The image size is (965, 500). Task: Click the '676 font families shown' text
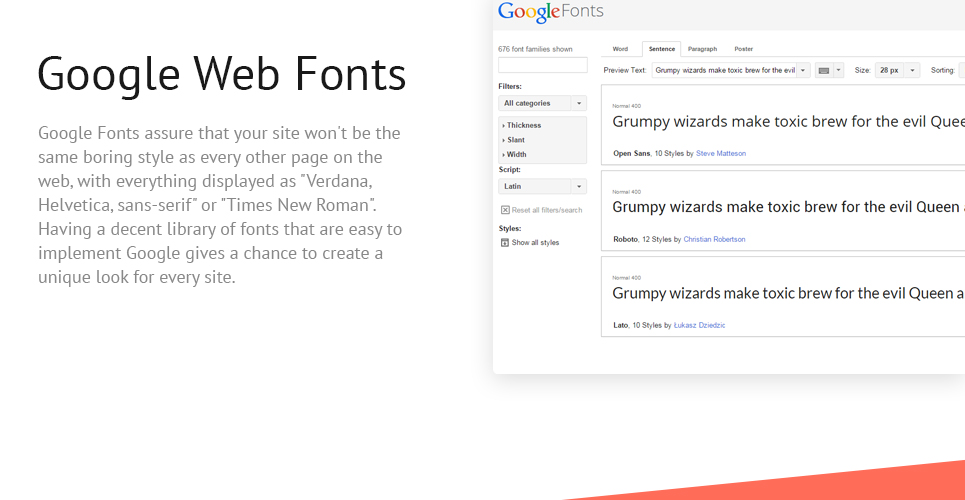click(535, 49)
